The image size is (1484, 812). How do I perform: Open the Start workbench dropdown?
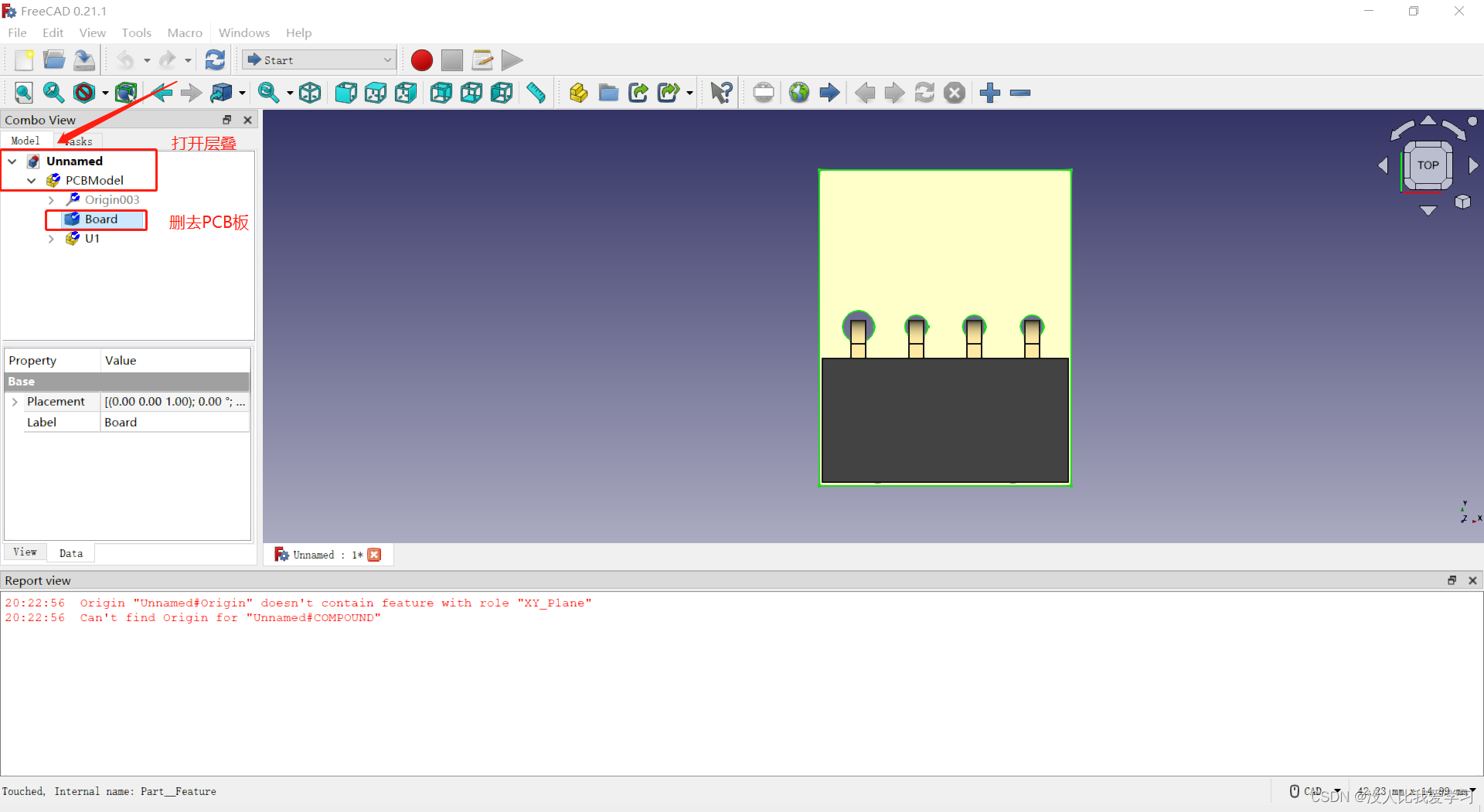pyautogui.click(x=319, y=60)
